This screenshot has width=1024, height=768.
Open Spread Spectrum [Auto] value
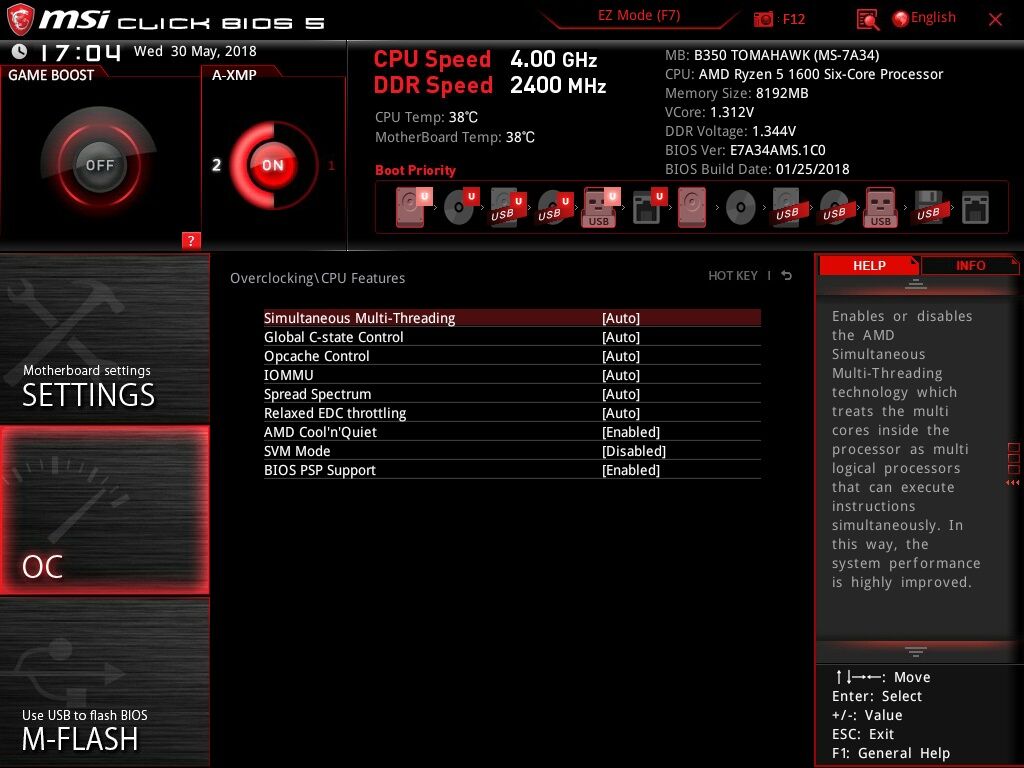(x=620, y=394)
